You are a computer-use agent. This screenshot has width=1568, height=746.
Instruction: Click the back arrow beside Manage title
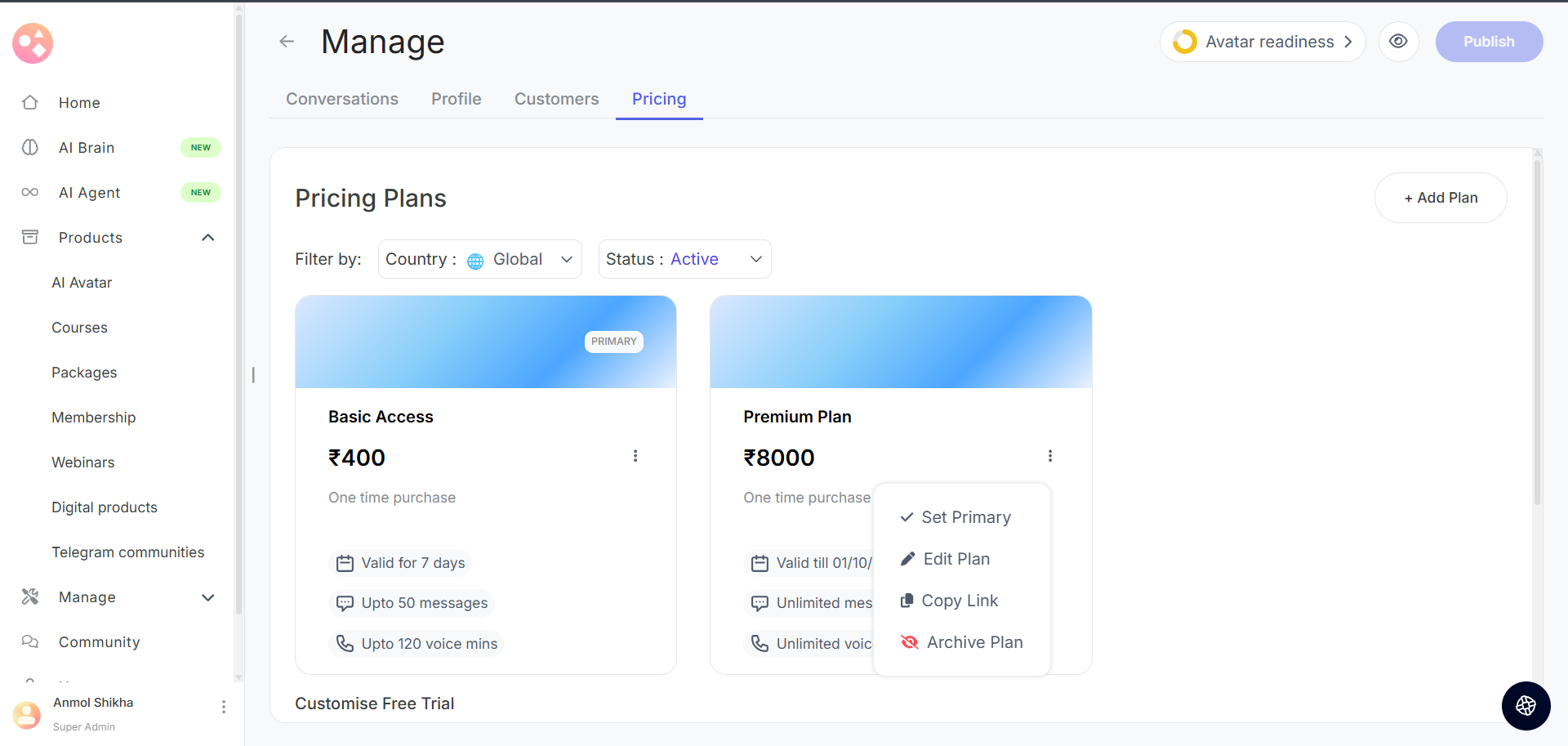(x=287, y=42)
